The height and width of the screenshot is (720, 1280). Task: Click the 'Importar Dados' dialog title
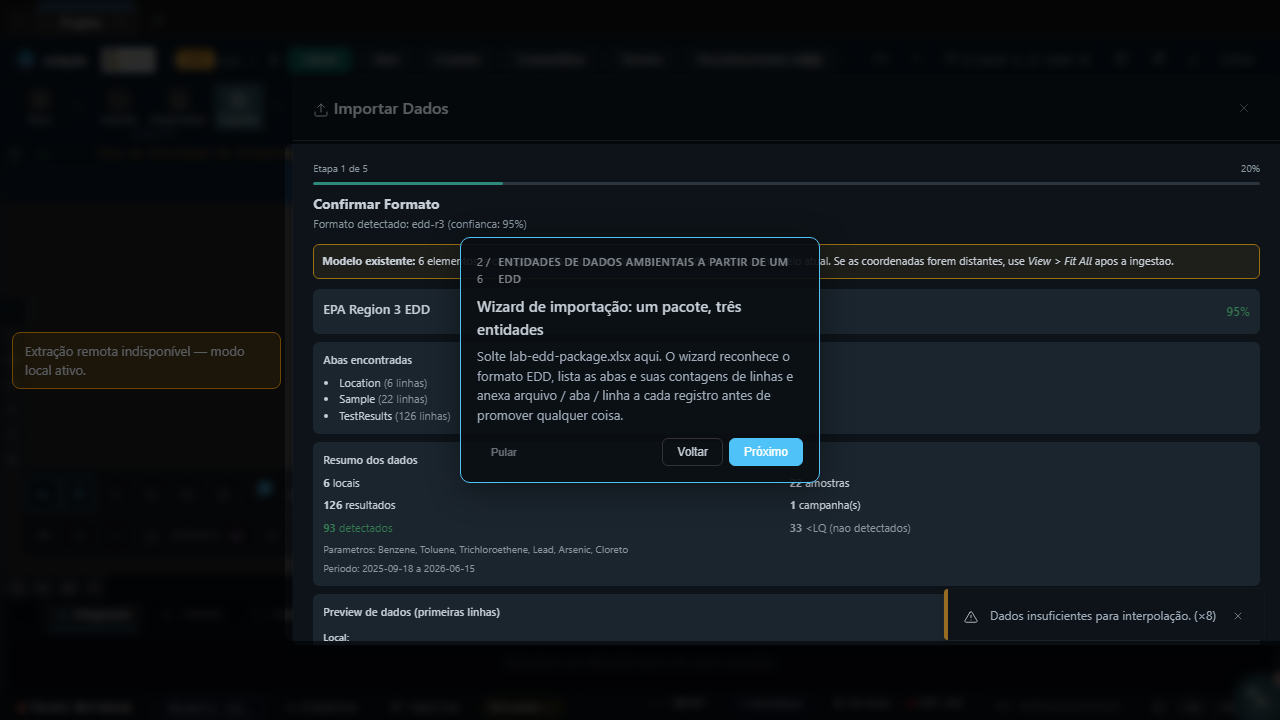click(x=391, y=109)
